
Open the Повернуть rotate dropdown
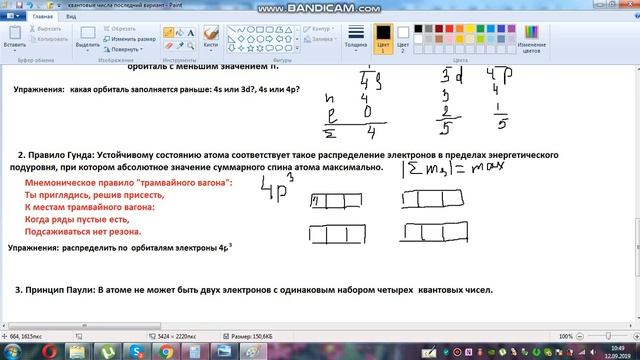(123, 49)
